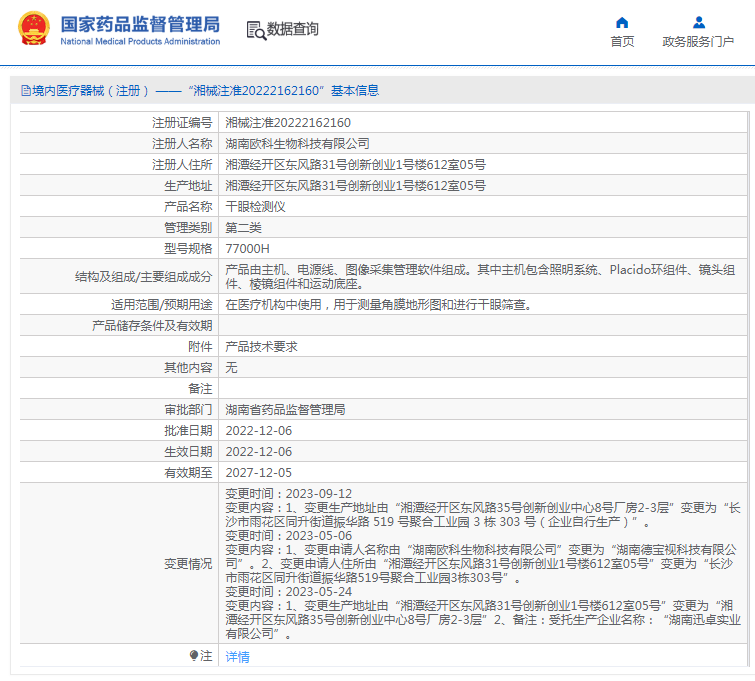Image resolution: width=755 pixels, height=681 pixels.
Task: Click the 基本信息 breadcrumb heading
Action: coord(355,91)
